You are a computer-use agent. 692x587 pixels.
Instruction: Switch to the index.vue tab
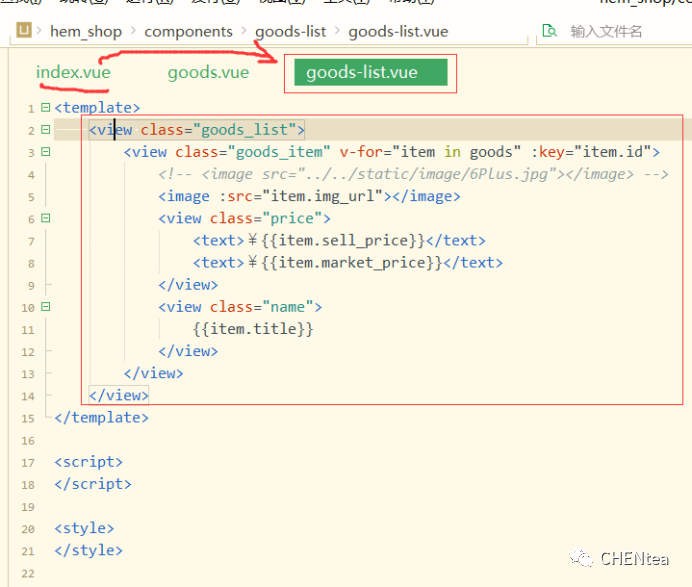pyautogui.click(x=73, y=73)
